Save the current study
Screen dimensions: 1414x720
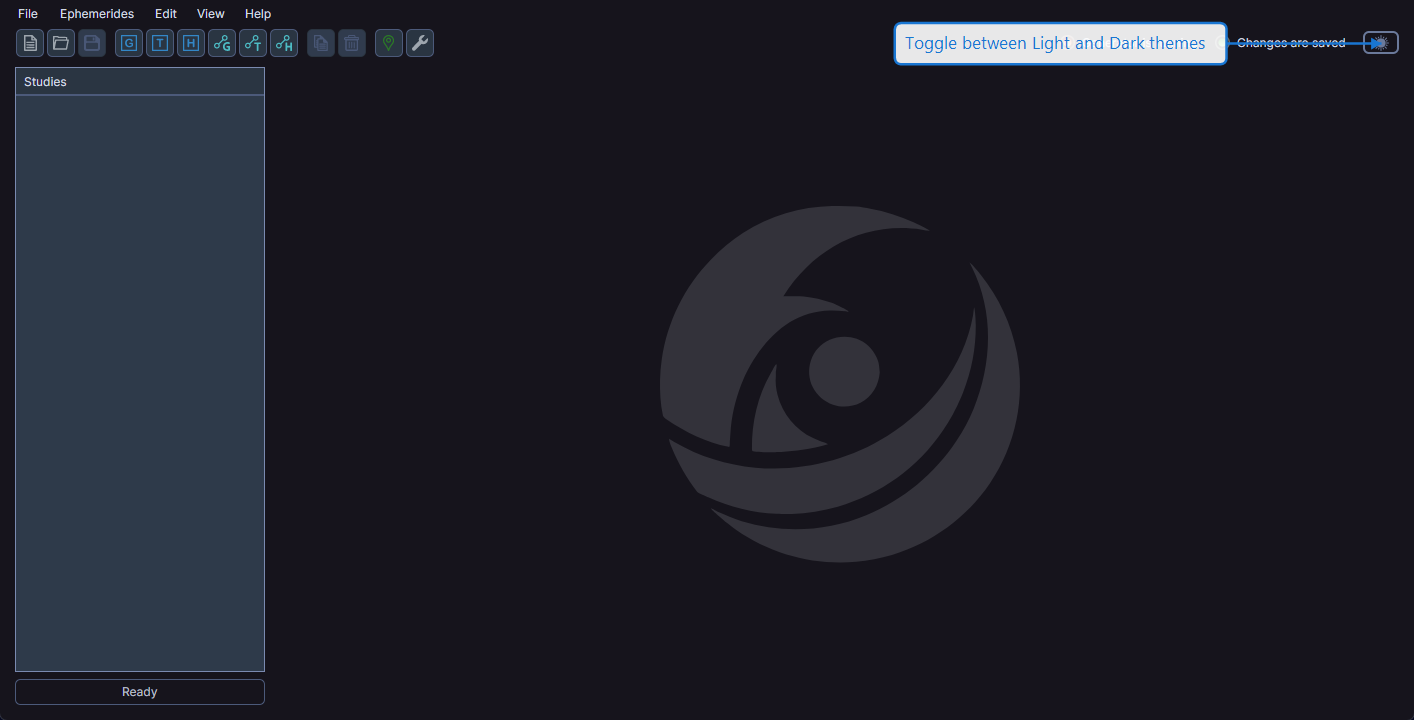[x=91, y=43]
